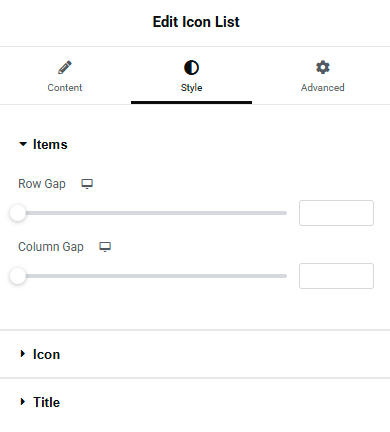Click the Items section heading

click(50, 145)
